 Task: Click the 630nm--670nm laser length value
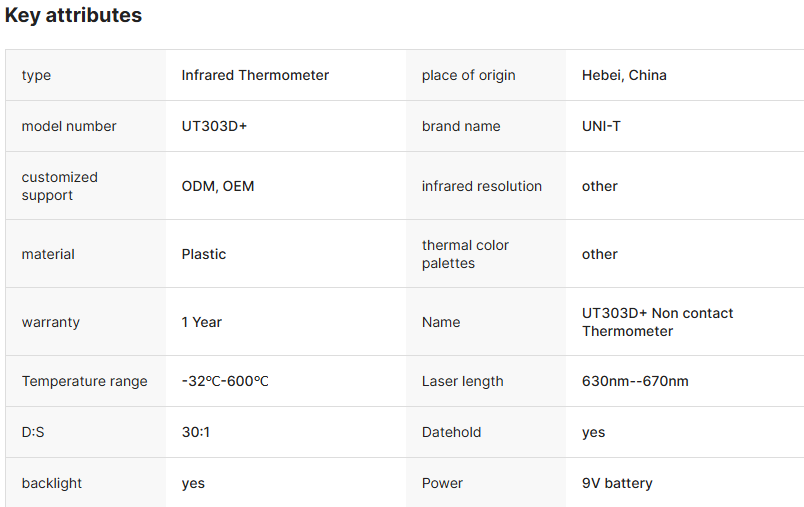coord(635,381)
